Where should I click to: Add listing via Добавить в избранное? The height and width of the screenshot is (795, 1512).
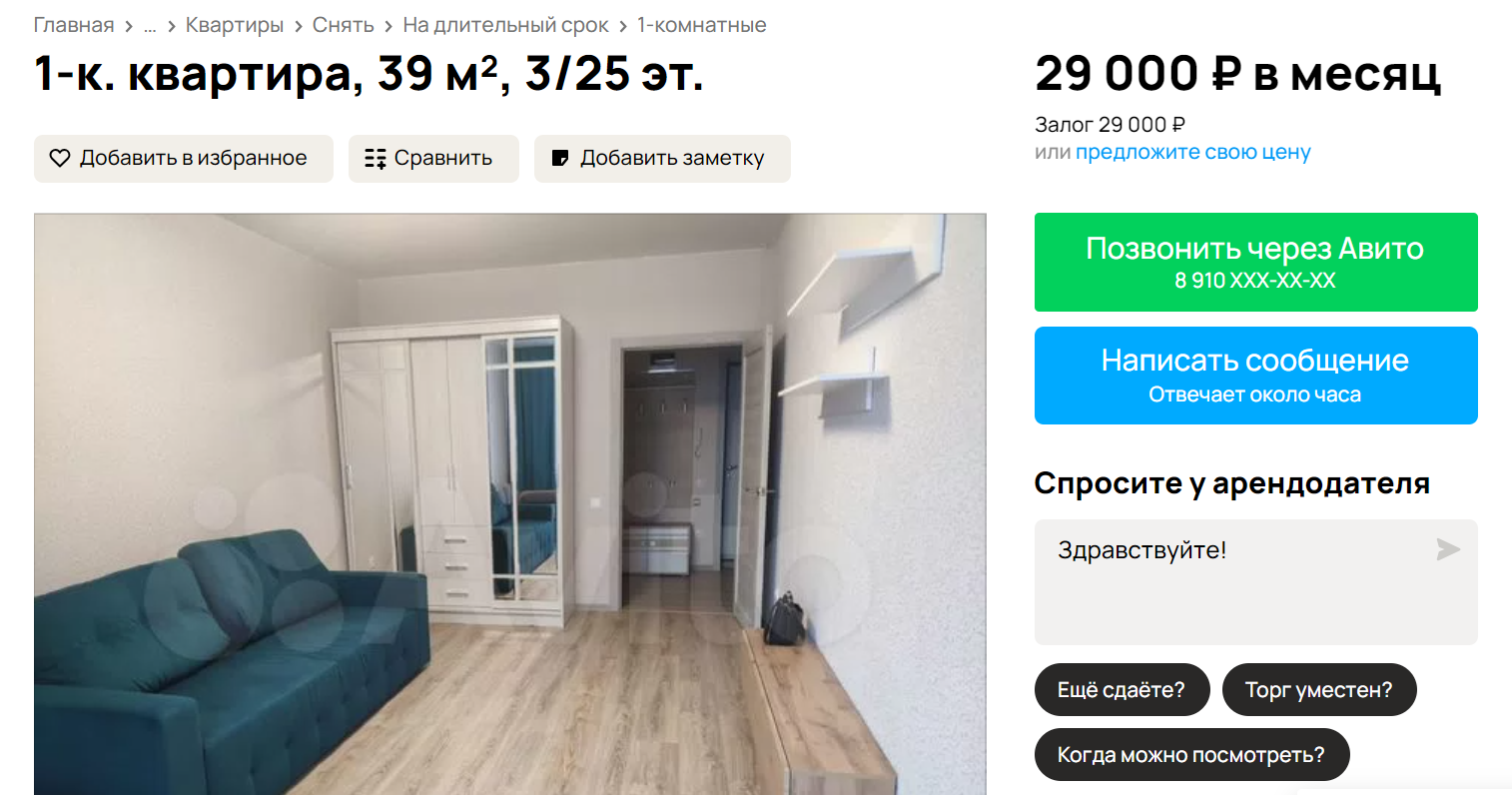(x=184, y=159)
